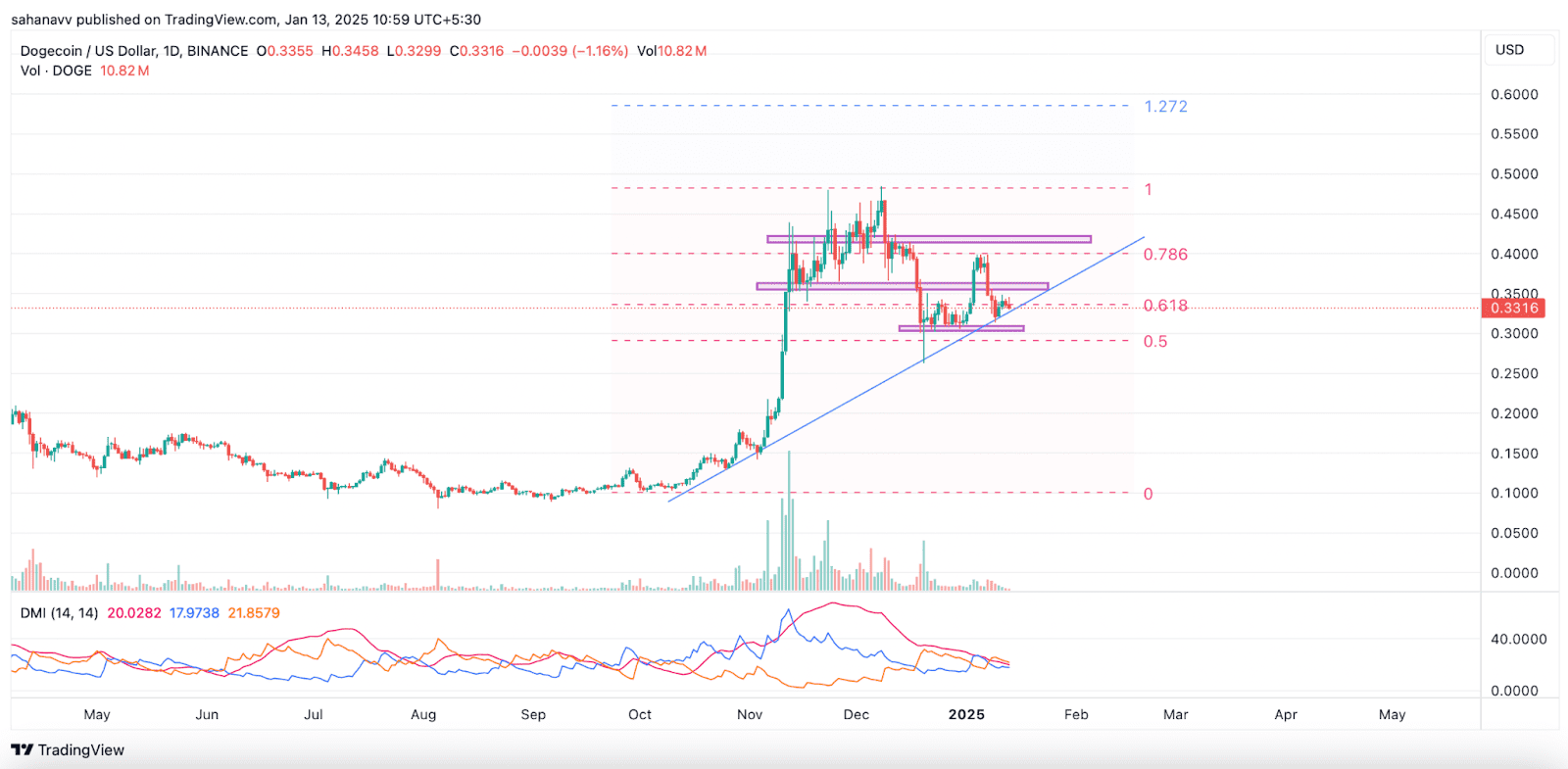Click the high price value H0.3458
The image size is (1568, 769).
tap(350, 51)
